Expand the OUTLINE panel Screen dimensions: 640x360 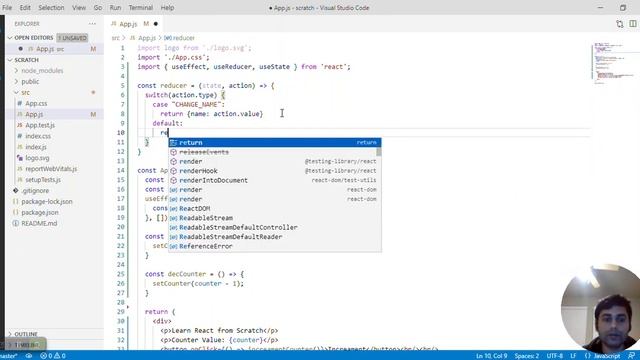26,334
